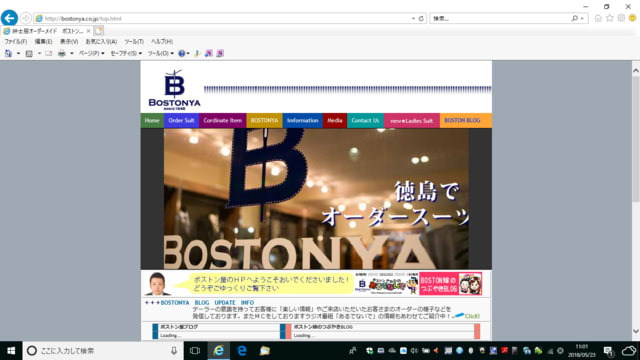Open the new★Ladies Suit navigation item
Screen dimensions: 640x360
[412, 120]
